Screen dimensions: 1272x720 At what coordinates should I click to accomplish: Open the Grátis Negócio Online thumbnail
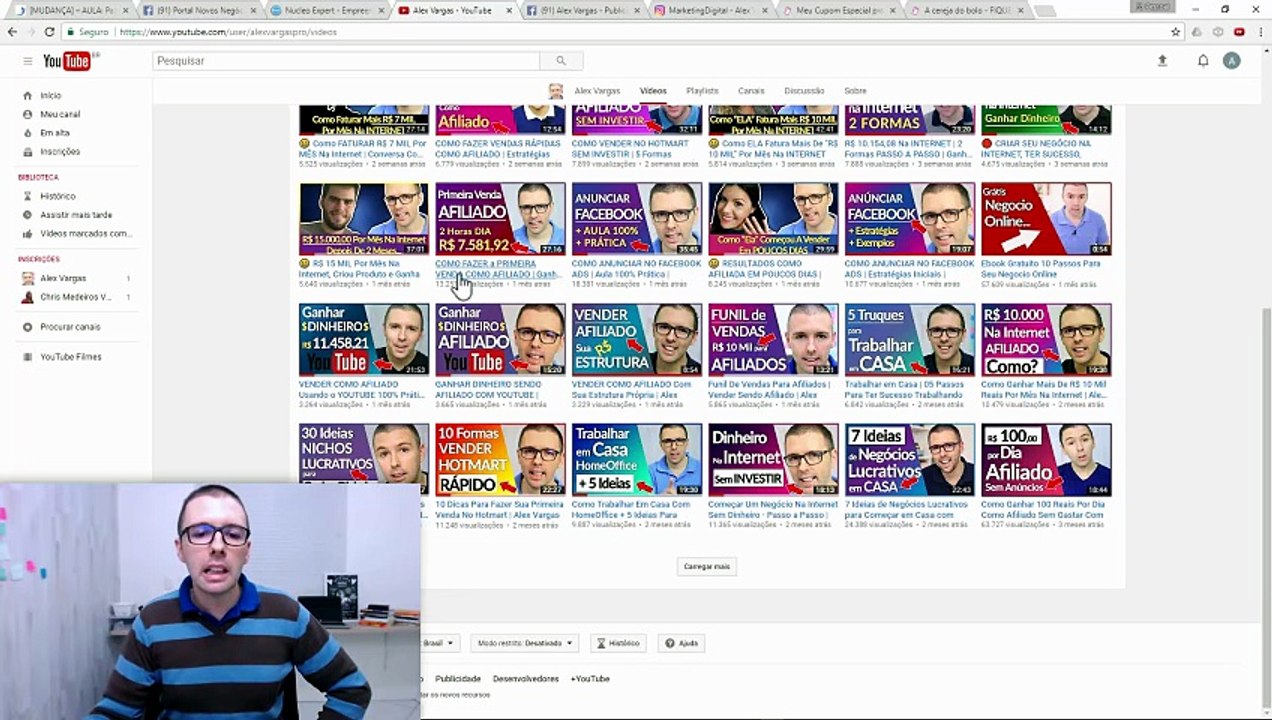click(1046, 219)
